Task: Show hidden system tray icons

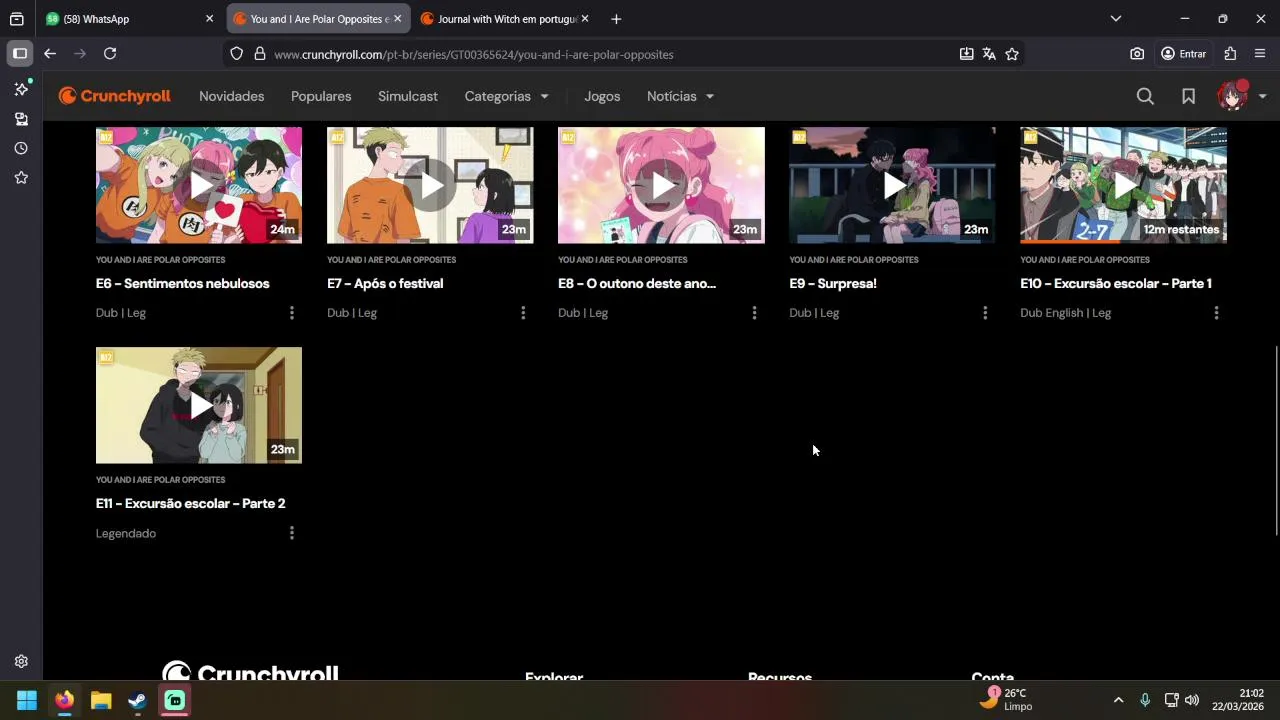Action: point(1118,700)
